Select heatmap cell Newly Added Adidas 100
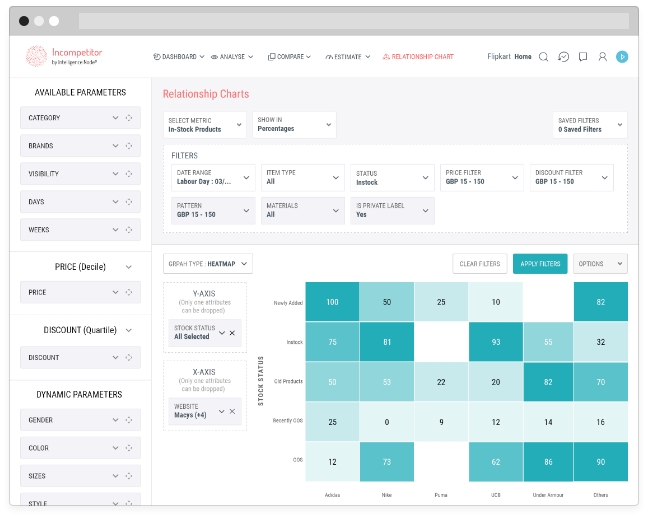 (332, 302)
